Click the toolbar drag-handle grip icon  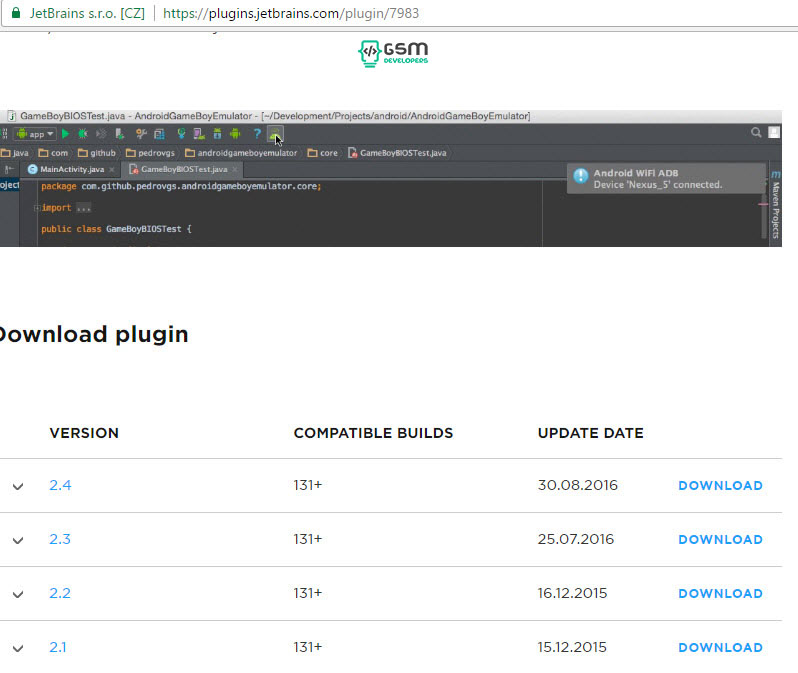5,134
